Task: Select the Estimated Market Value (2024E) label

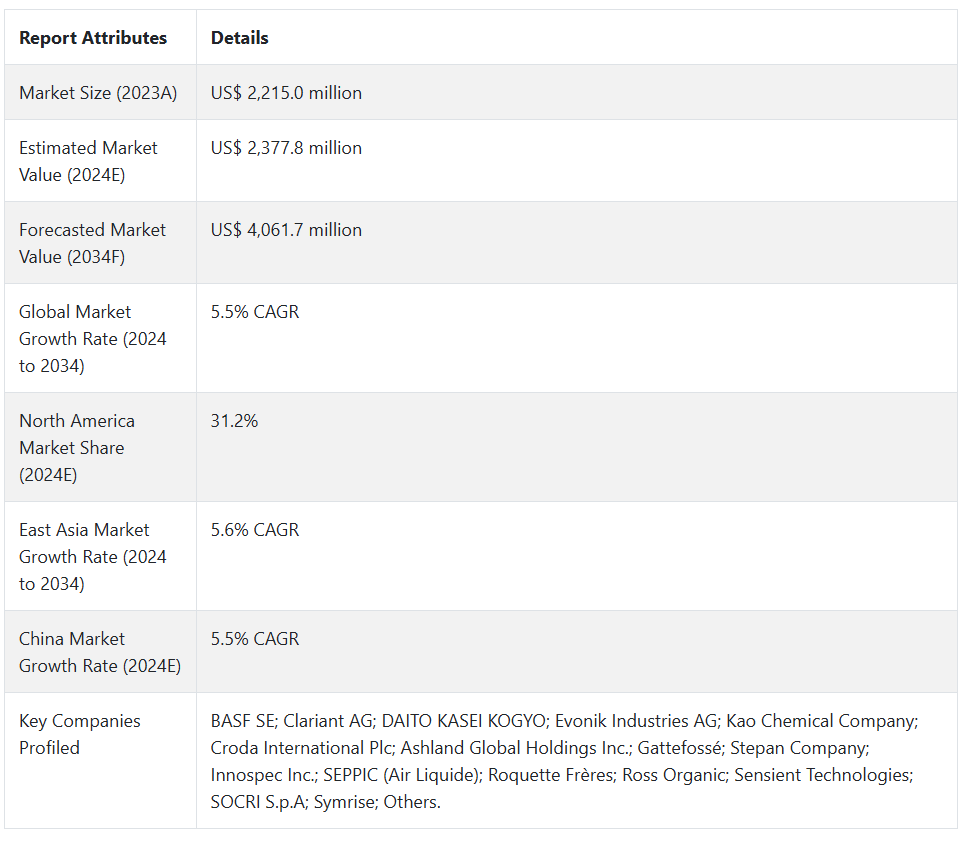Action: (x=88, y=161)
